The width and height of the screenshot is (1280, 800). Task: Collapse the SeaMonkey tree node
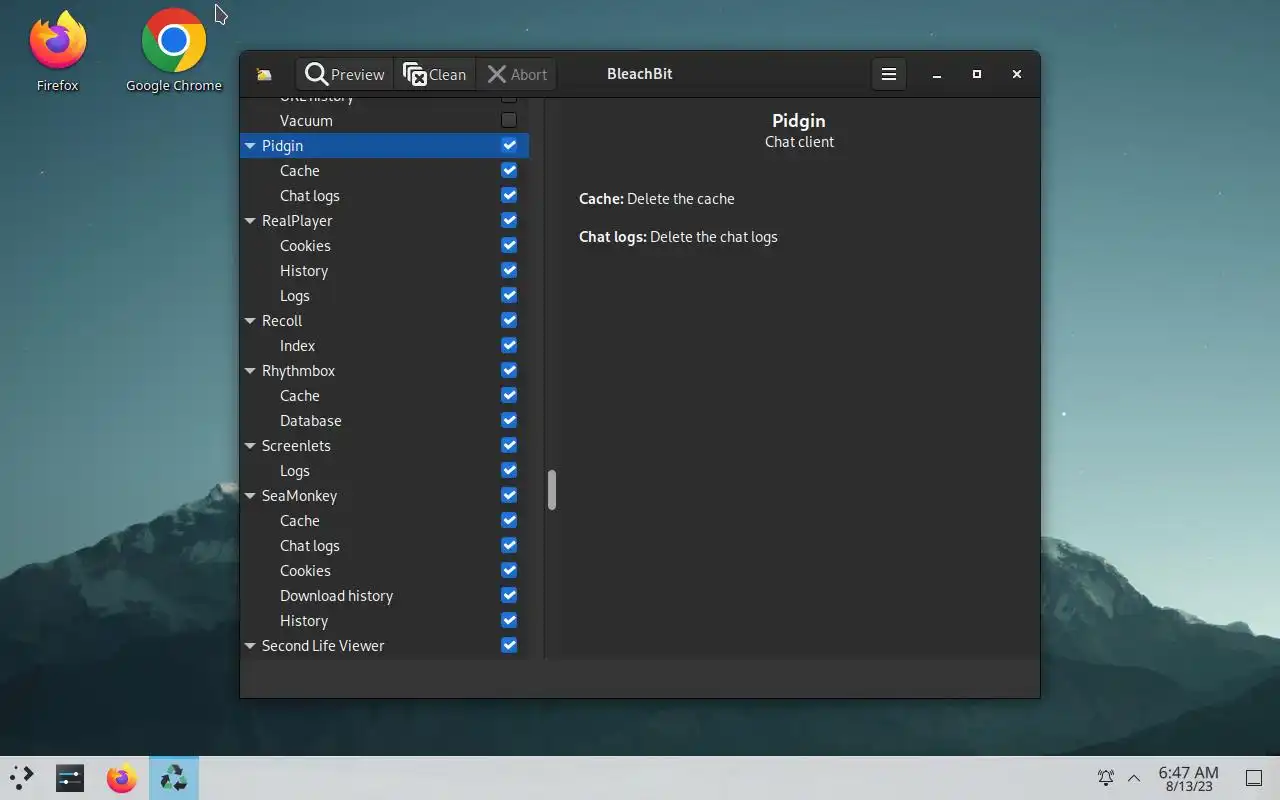click(x=250, y=496)
